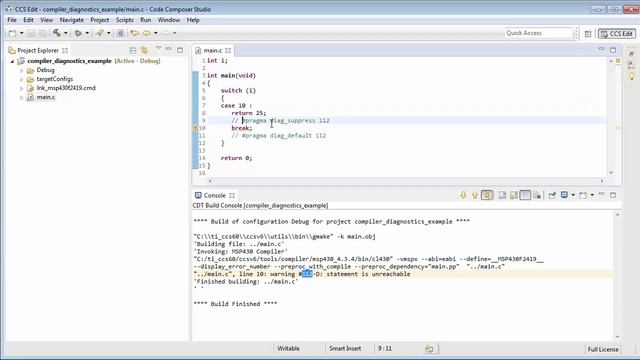Viewport: 640px width, 360px height.
Task: Click the Back navigation arrow icon
Action: [147, 33]
